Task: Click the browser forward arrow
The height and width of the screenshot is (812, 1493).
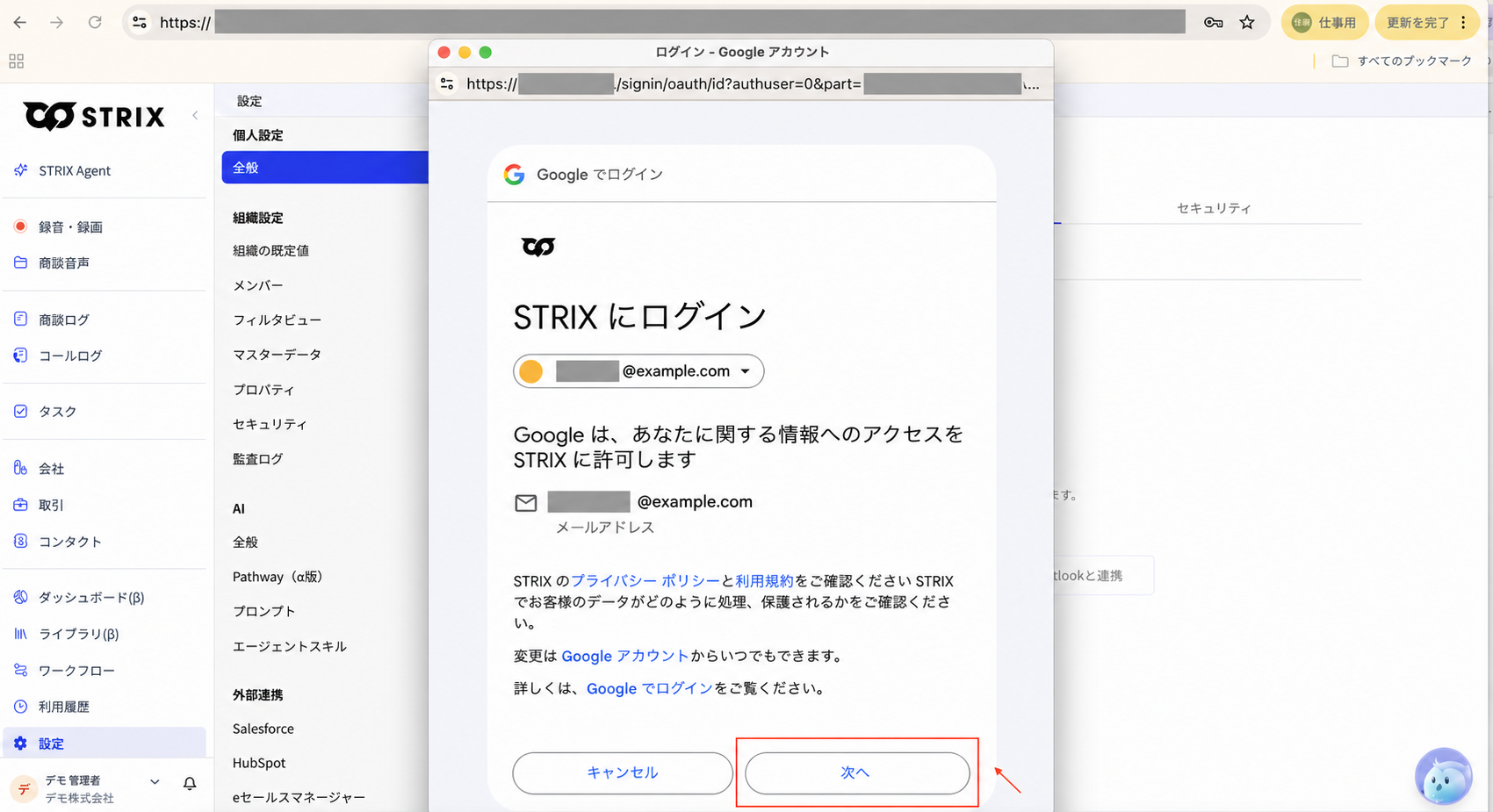Action: click(57, 23)
